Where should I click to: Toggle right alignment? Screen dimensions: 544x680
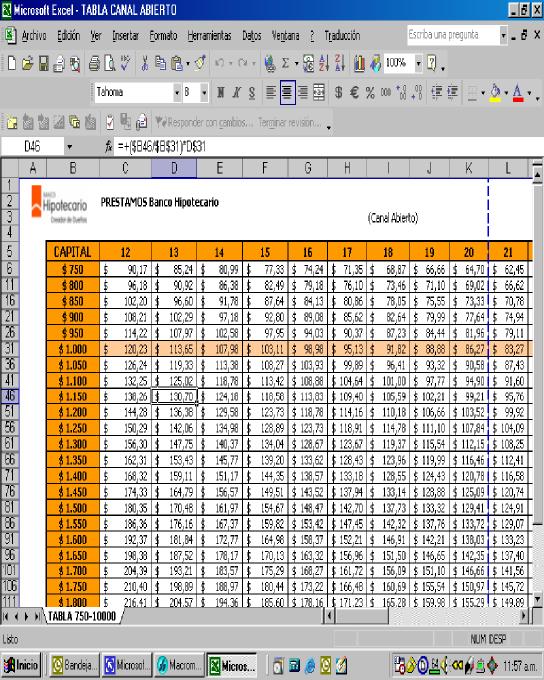pos(303,92)
